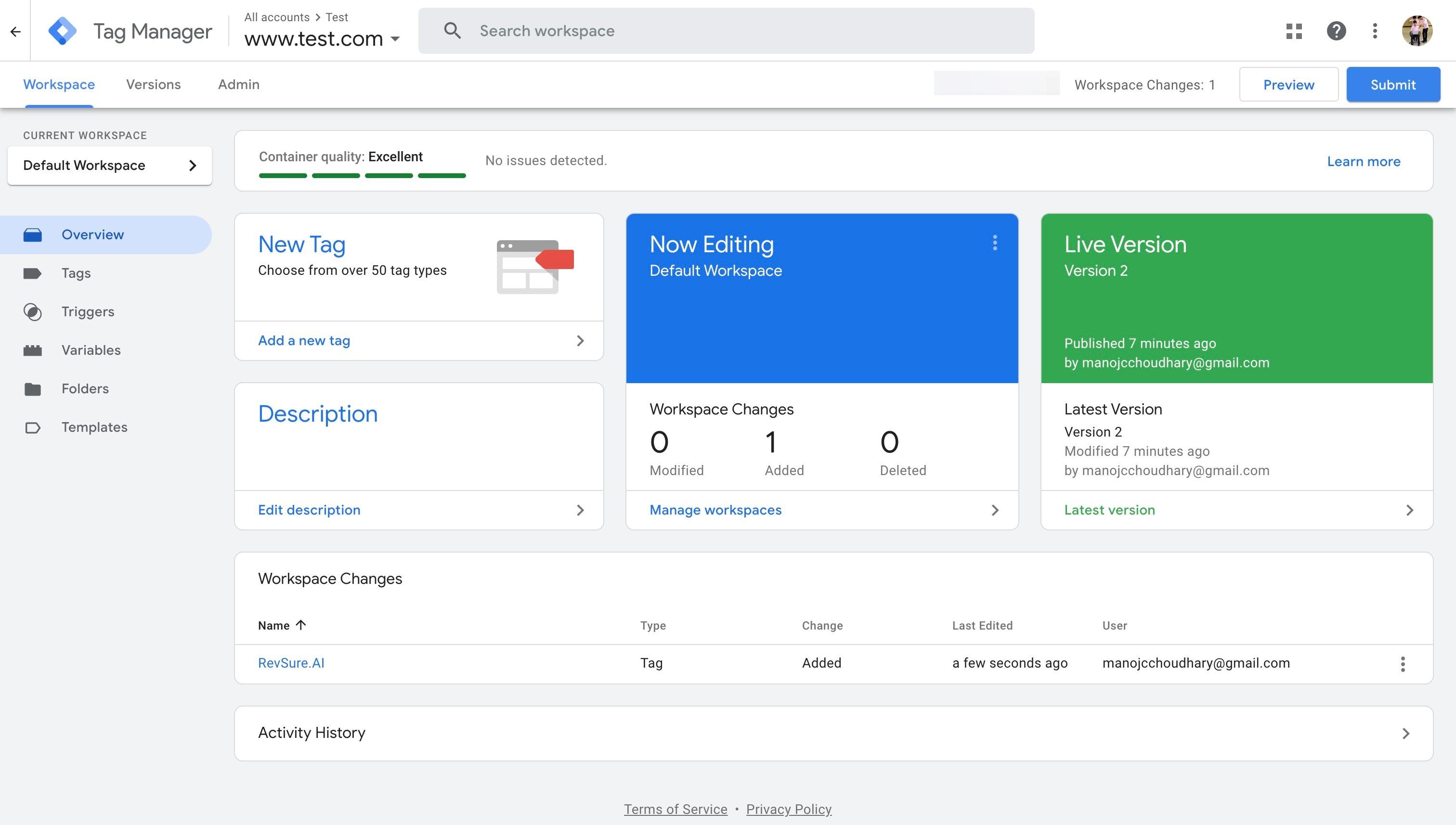The image size is (1456, 825).
Task: Click the Submit button
Action: 1392,84
